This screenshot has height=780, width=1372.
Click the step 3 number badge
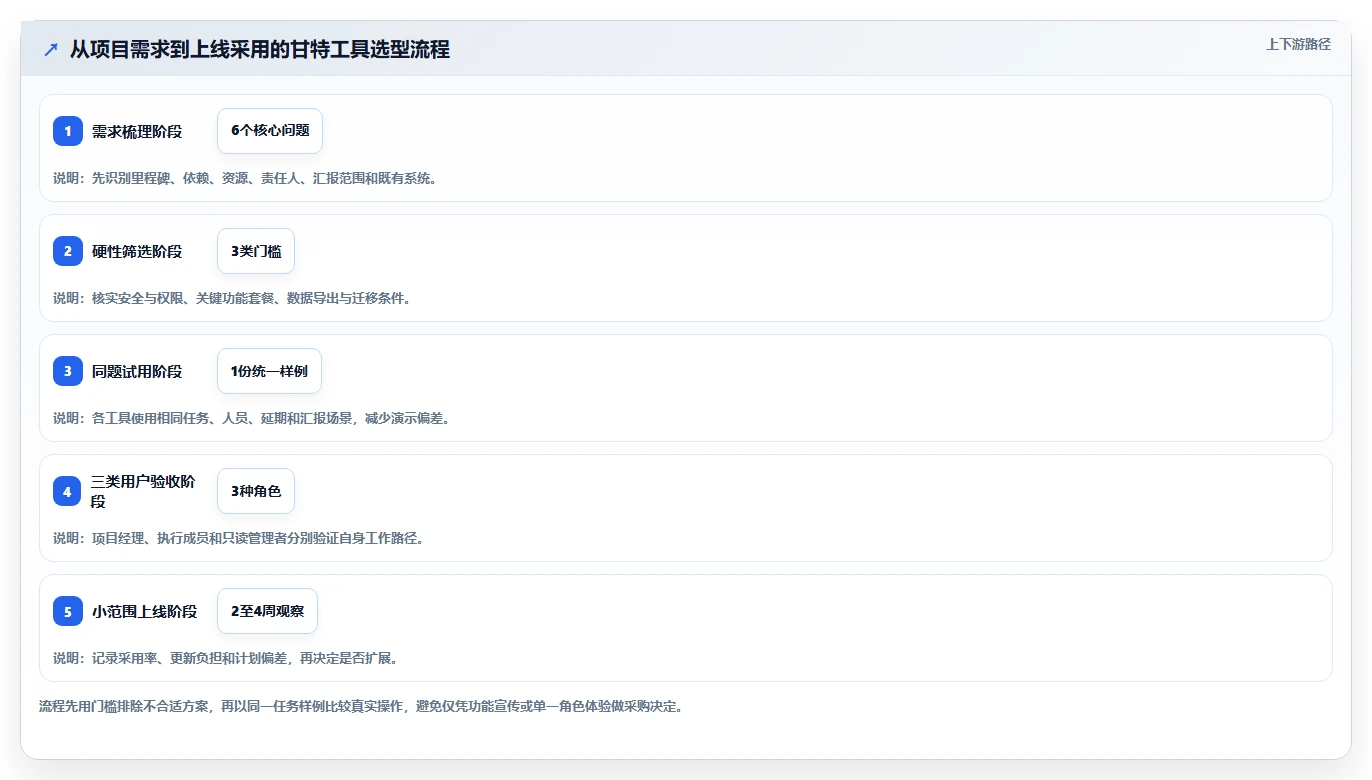68,371
